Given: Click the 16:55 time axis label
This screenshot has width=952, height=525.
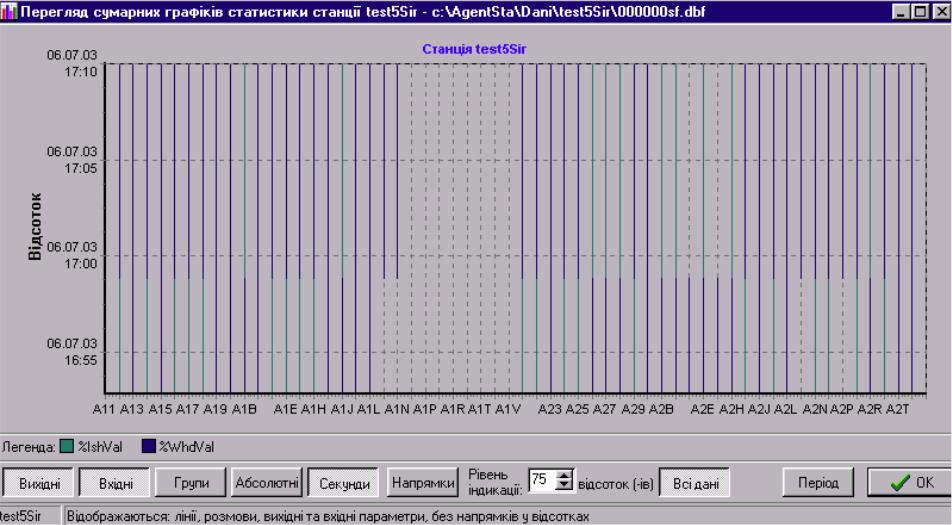Looking at the screenshot, I should coord(81,361).
